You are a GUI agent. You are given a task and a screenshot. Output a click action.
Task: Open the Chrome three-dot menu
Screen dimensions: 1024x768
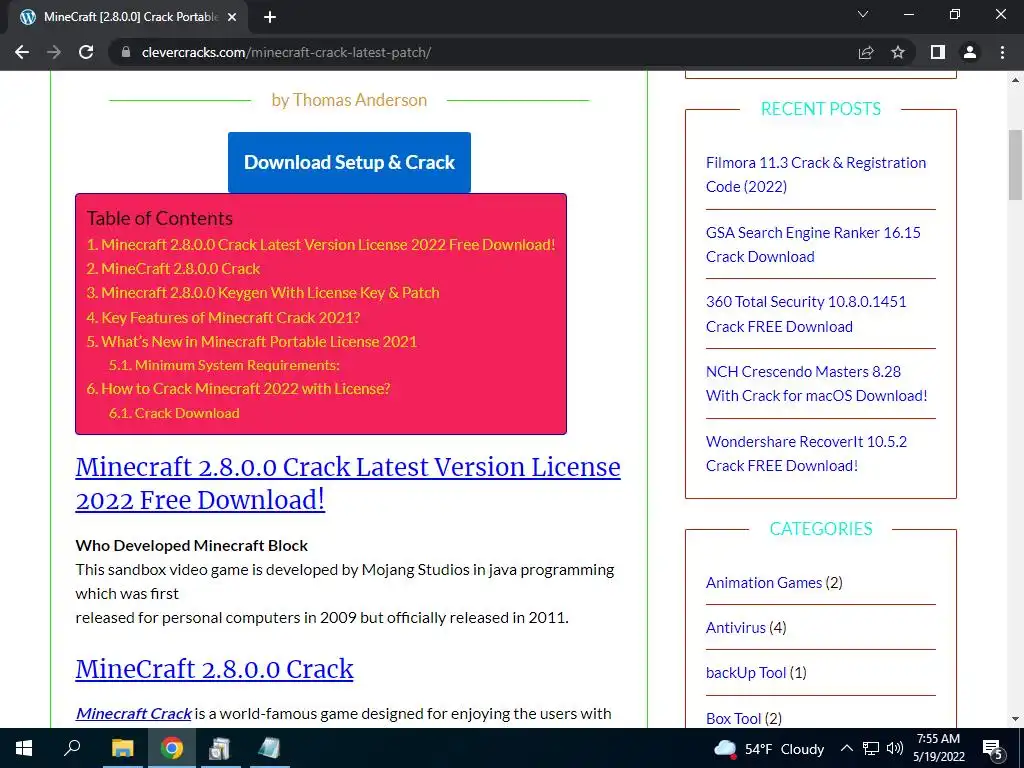pos(1002,52)
